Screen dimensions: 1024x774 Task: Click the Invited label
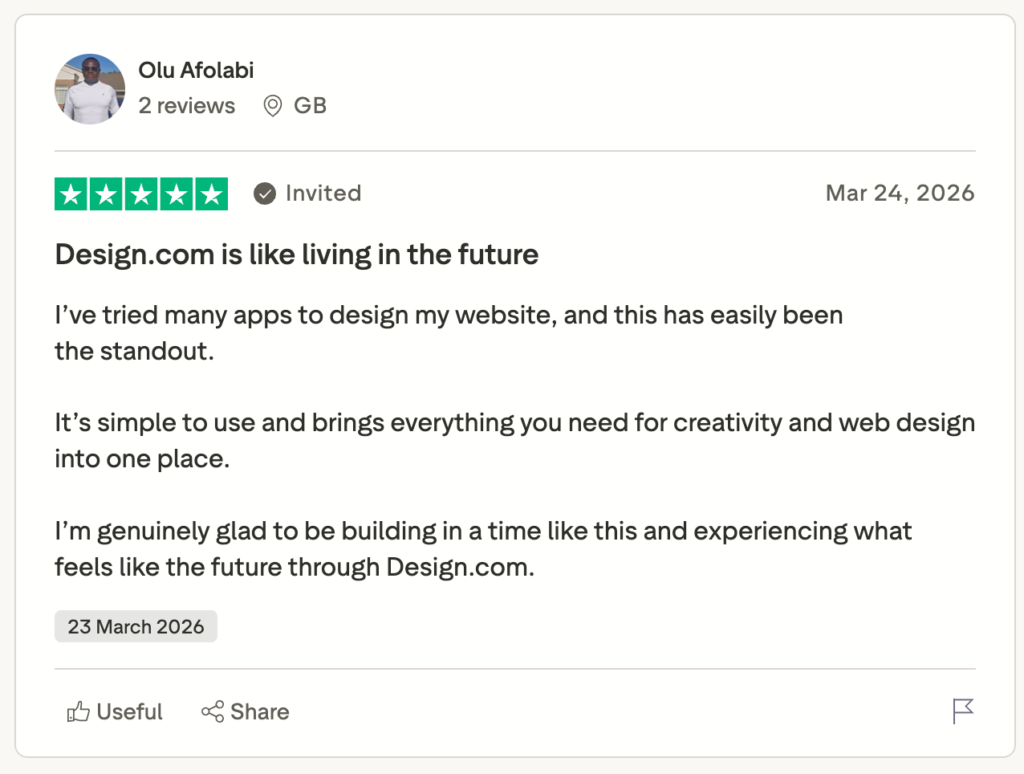[323, 194]
